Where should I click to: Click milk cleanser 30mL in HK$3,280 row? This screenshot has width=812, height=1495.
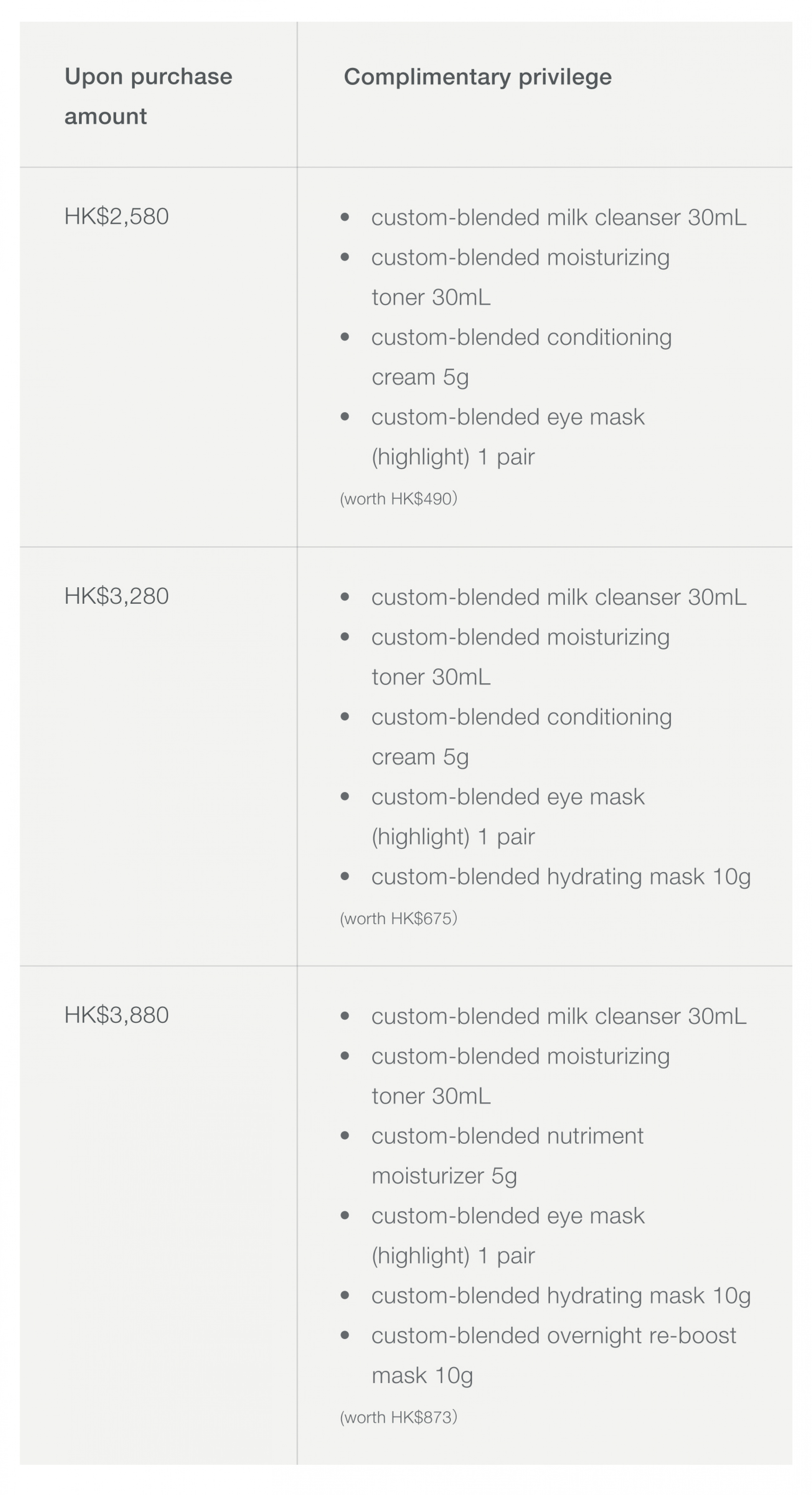(559, 597)
